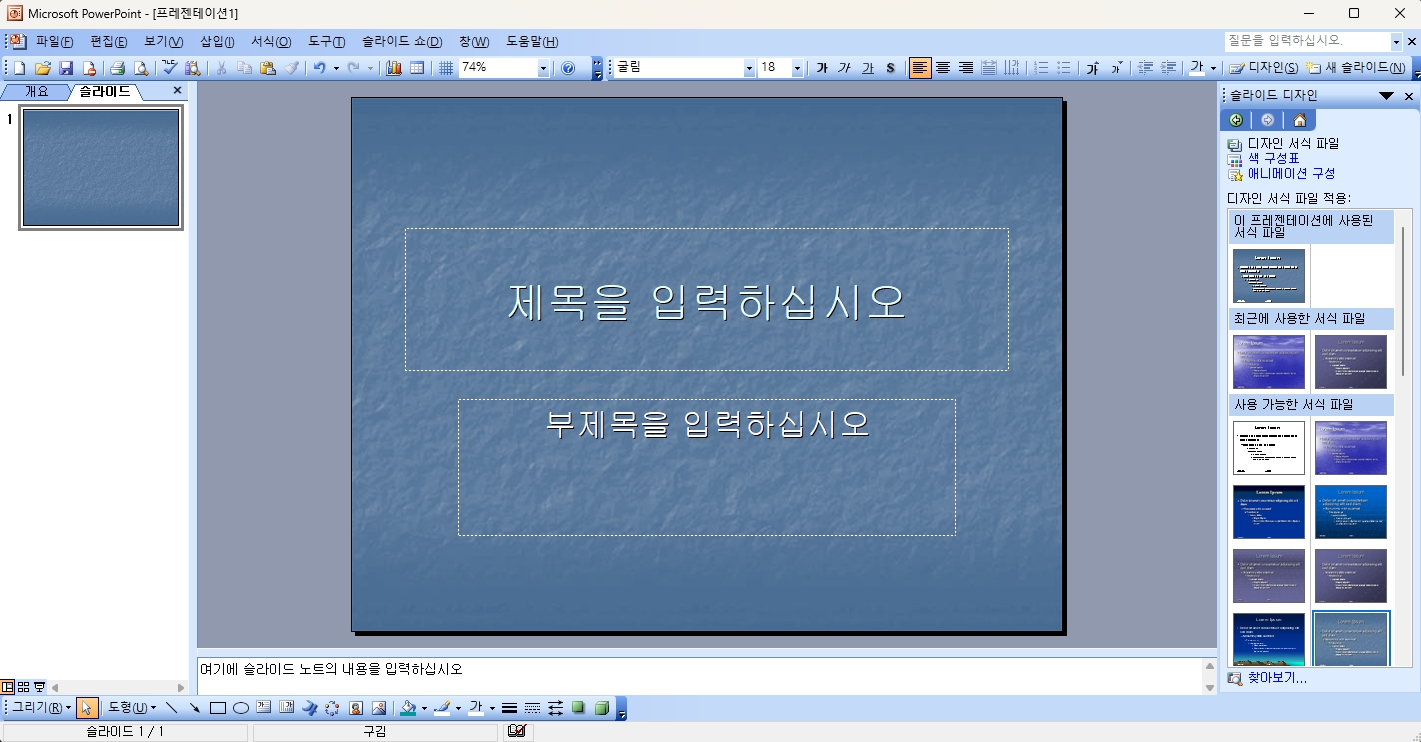
Task: Toggle the show grid button
Action: [x=446, y=68]
